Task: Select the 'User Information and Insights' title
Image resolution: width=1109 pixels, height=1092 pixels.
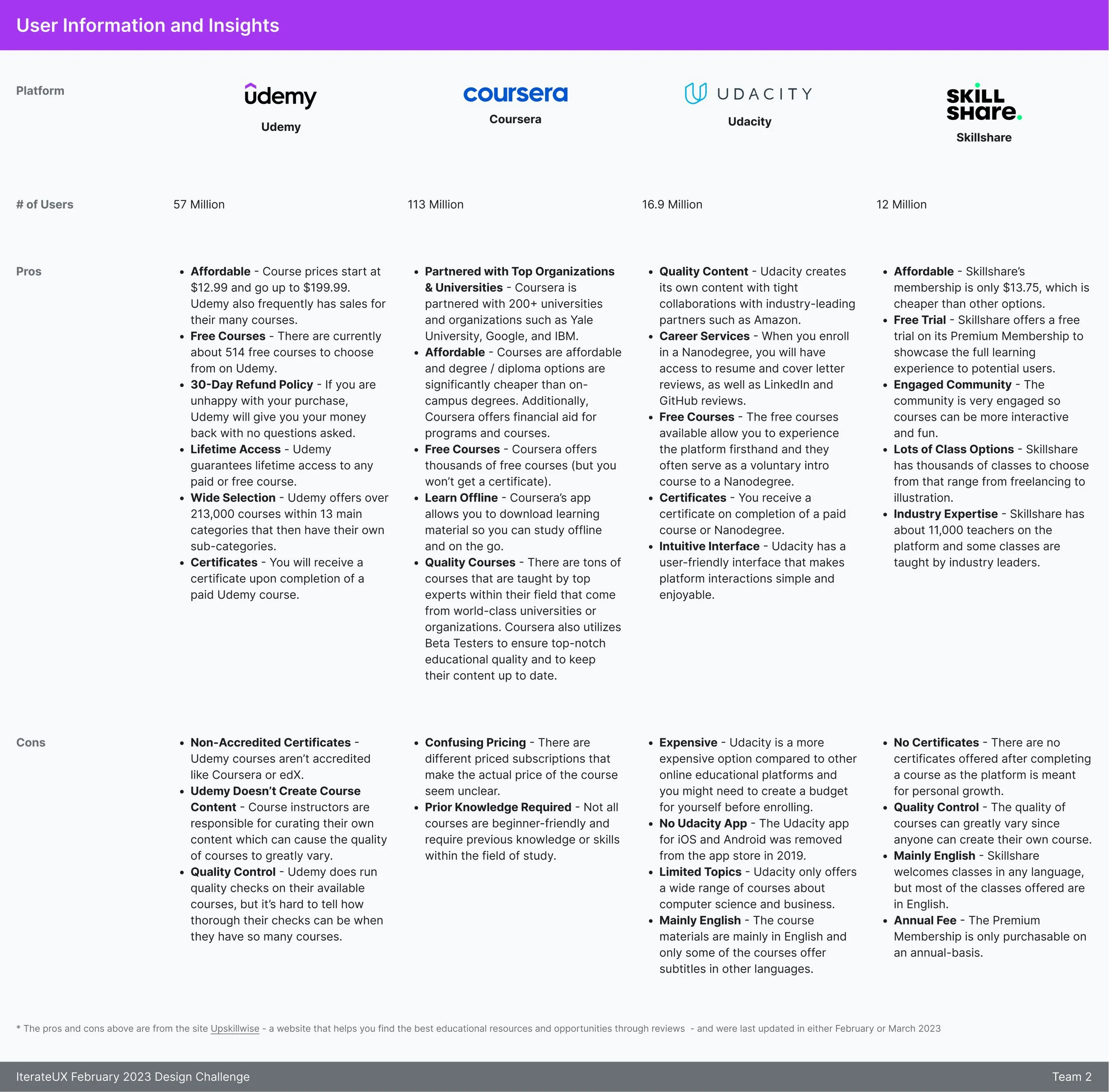Action: pos(147,25)
